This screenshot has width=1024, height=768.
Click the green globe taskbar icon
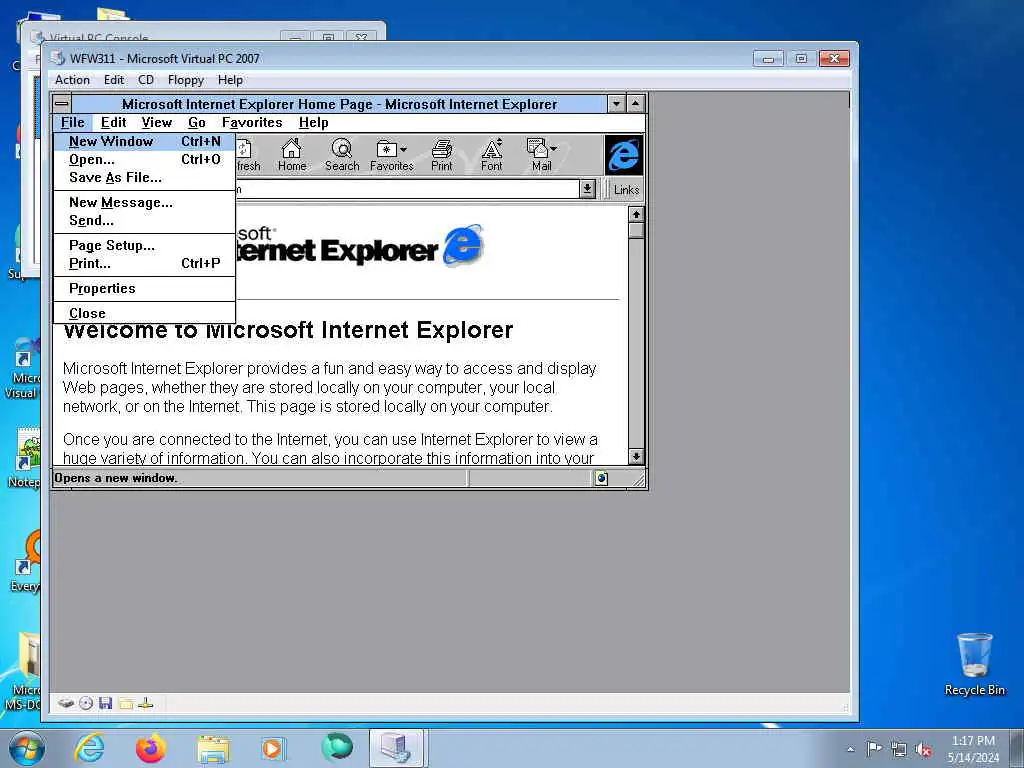(336, 748)
